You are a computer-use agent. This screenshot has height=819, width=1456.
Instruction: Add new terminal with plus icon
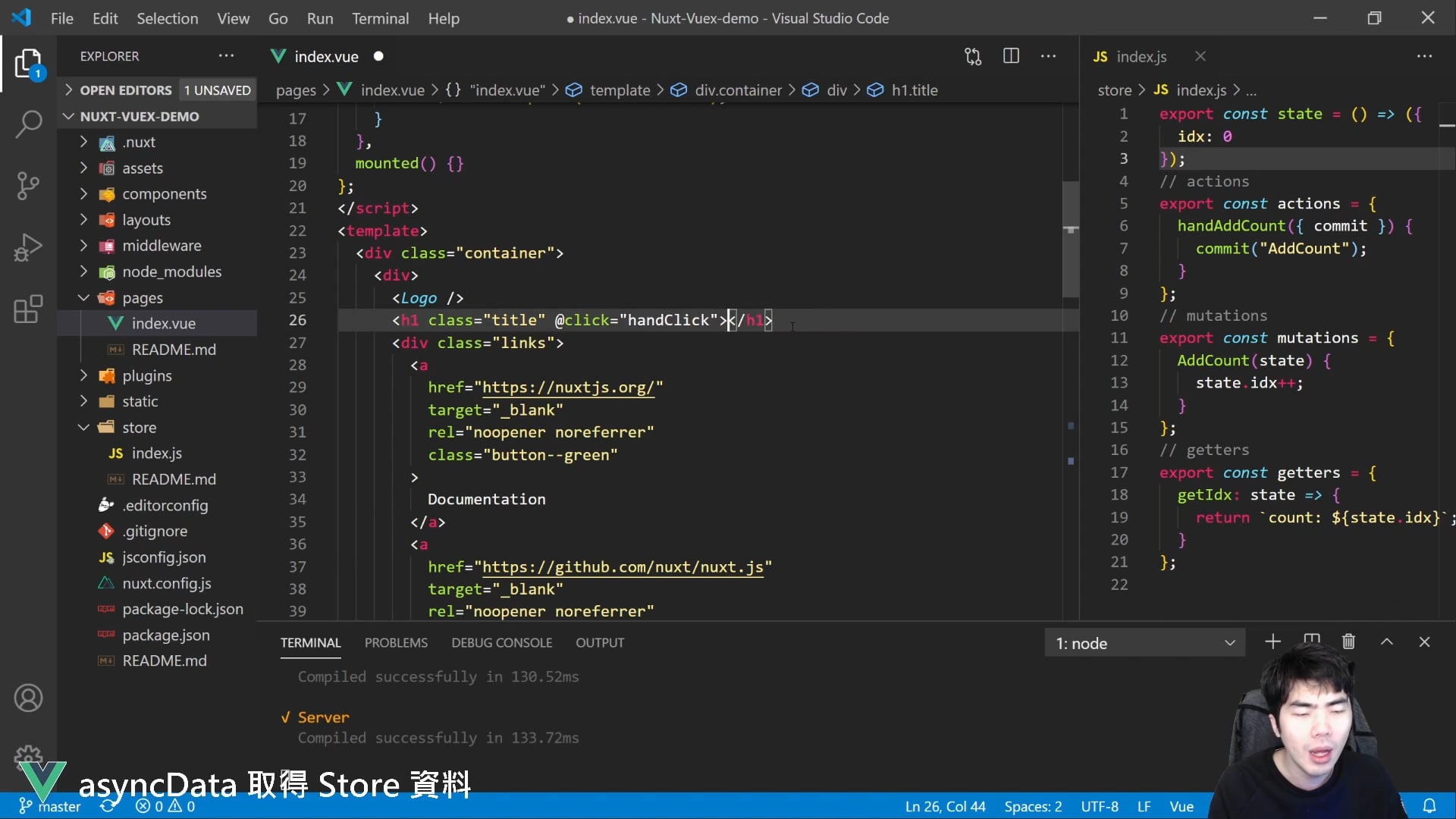[1272, 642]
